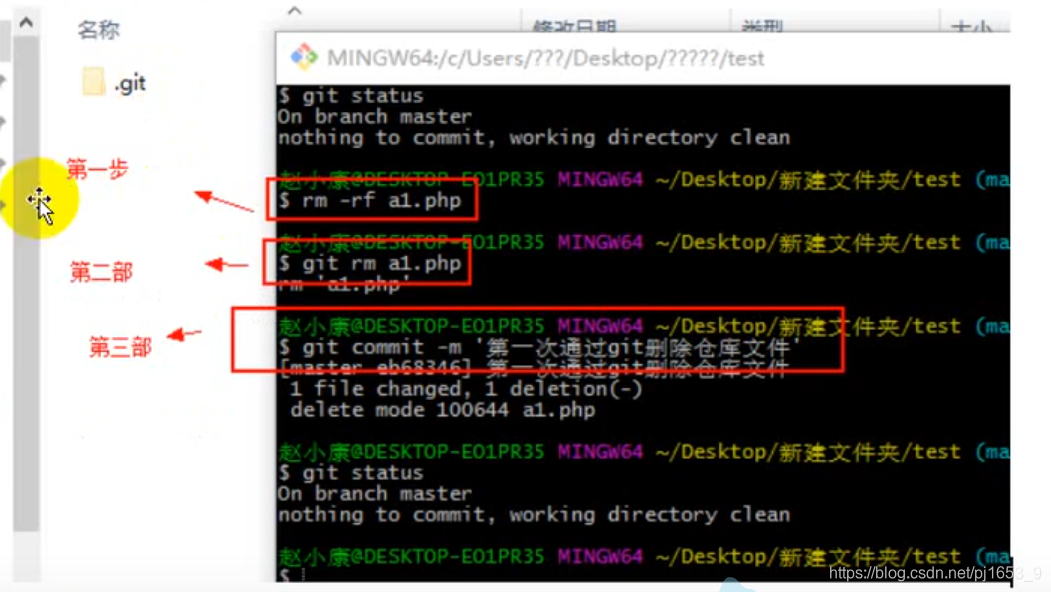The image size is (1051, 592).
Task: Click first 'nothing to commit, working directory clean' line
Action: pyautogui.click(x=534, y=137)
